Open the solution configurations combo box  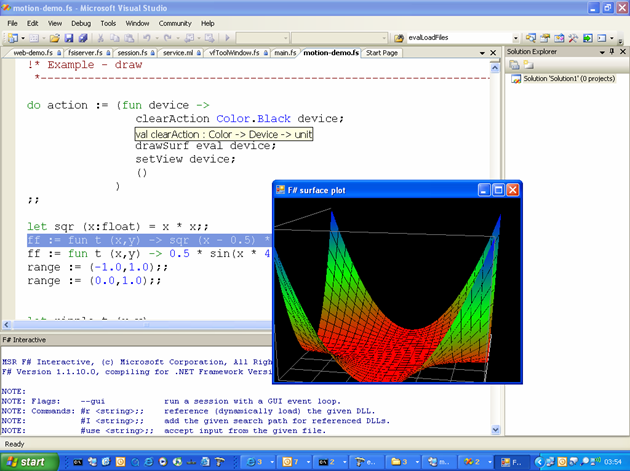262,38
